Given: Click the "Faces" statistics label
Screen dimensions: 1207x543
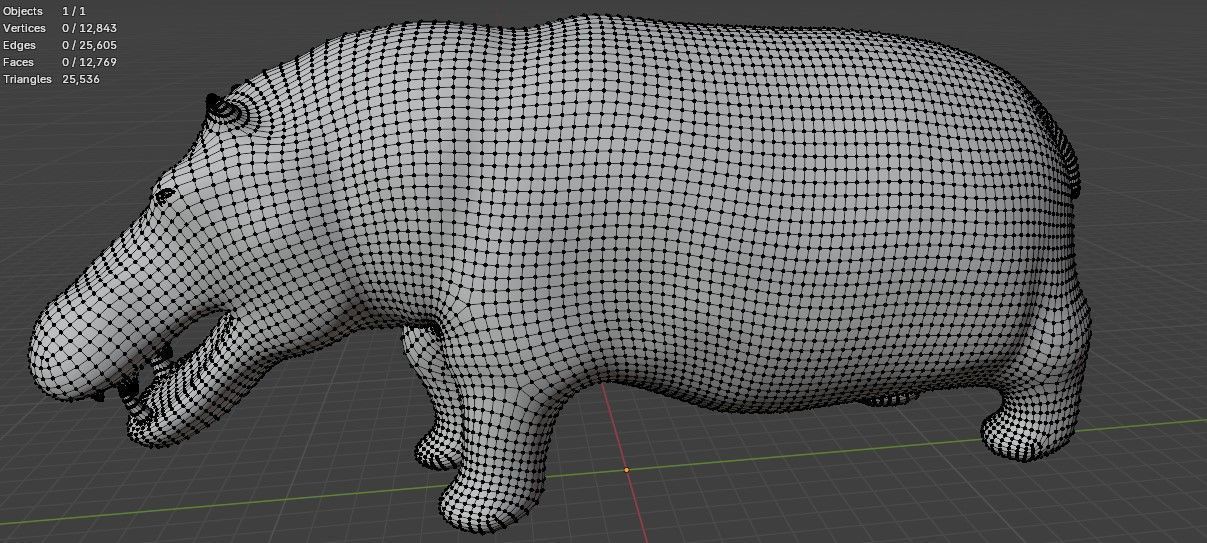Looking at the screenshot, I should [18, 62].
